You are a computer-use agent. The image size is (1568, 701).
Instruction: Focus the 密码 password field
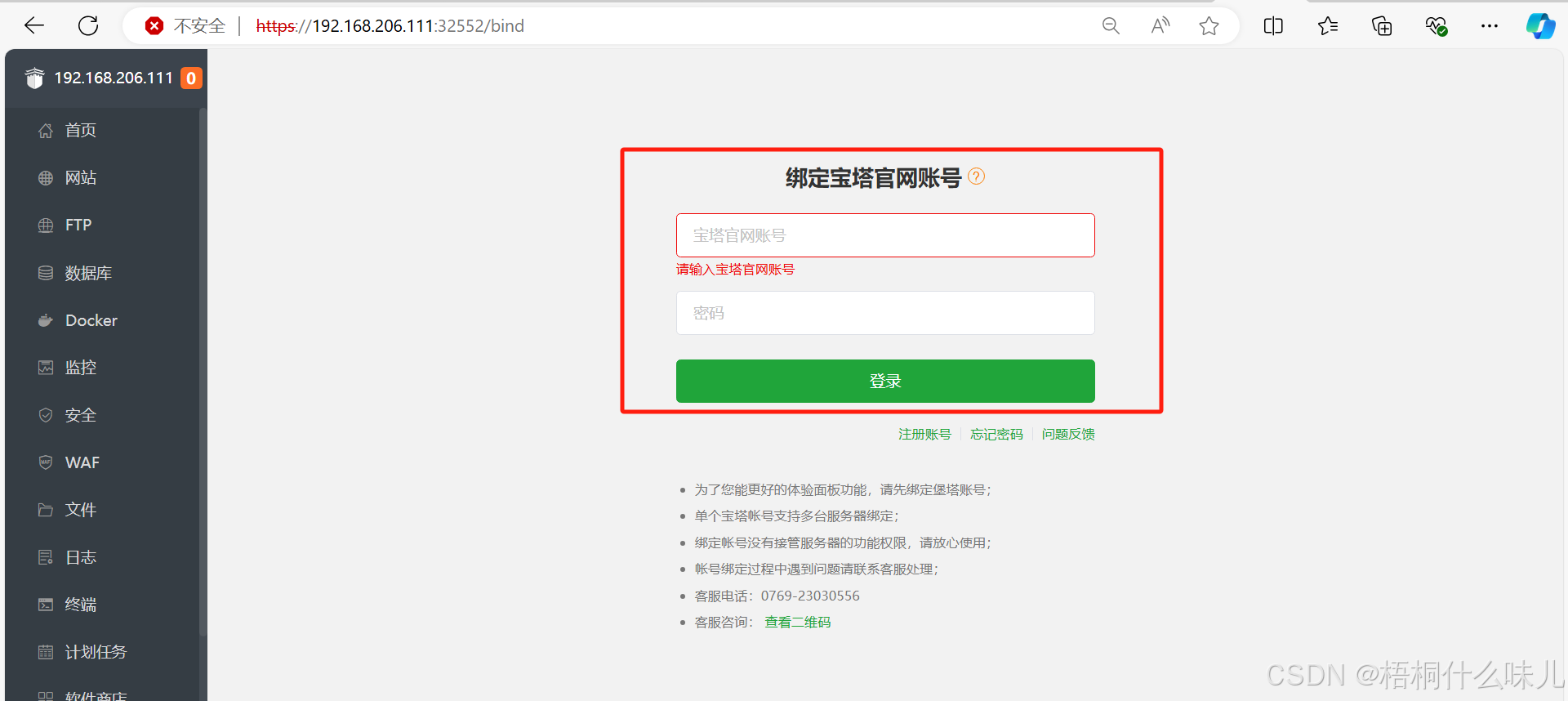coord(885,313)
